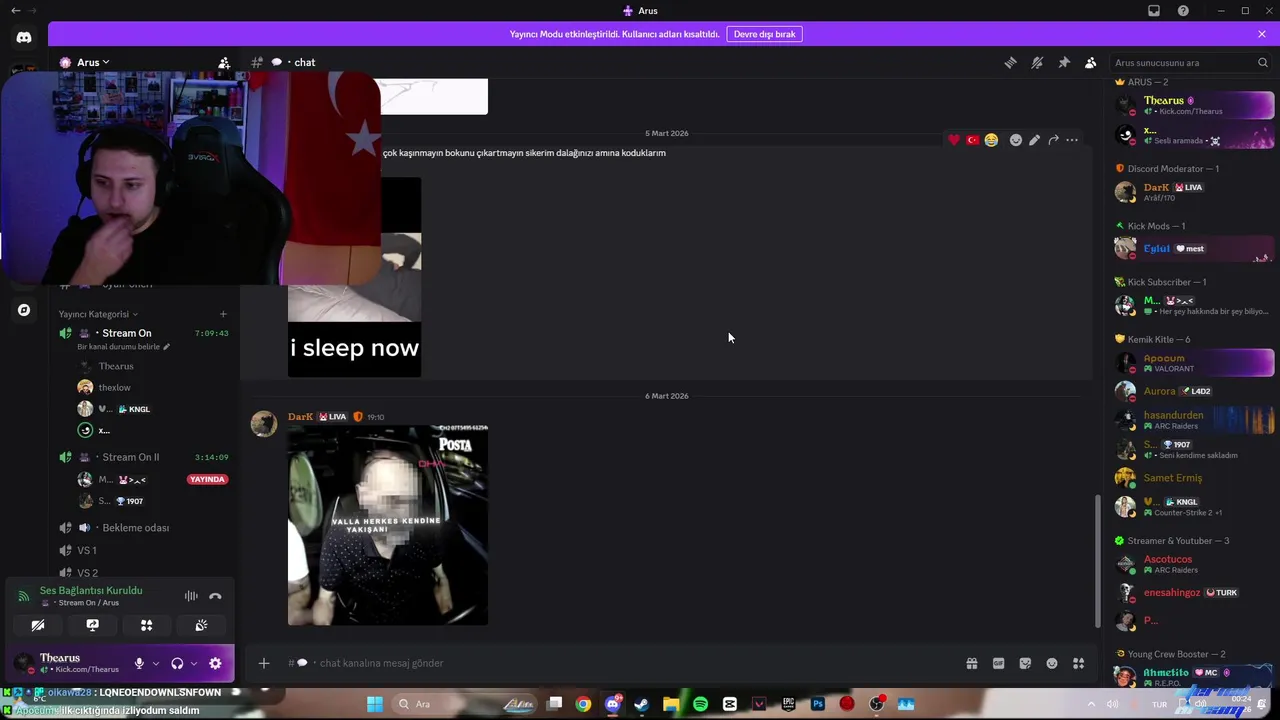The image size is (1280, 720).
Task: Select Ascotucos in Streamer & Youtuber
Action: [1194, 564]
